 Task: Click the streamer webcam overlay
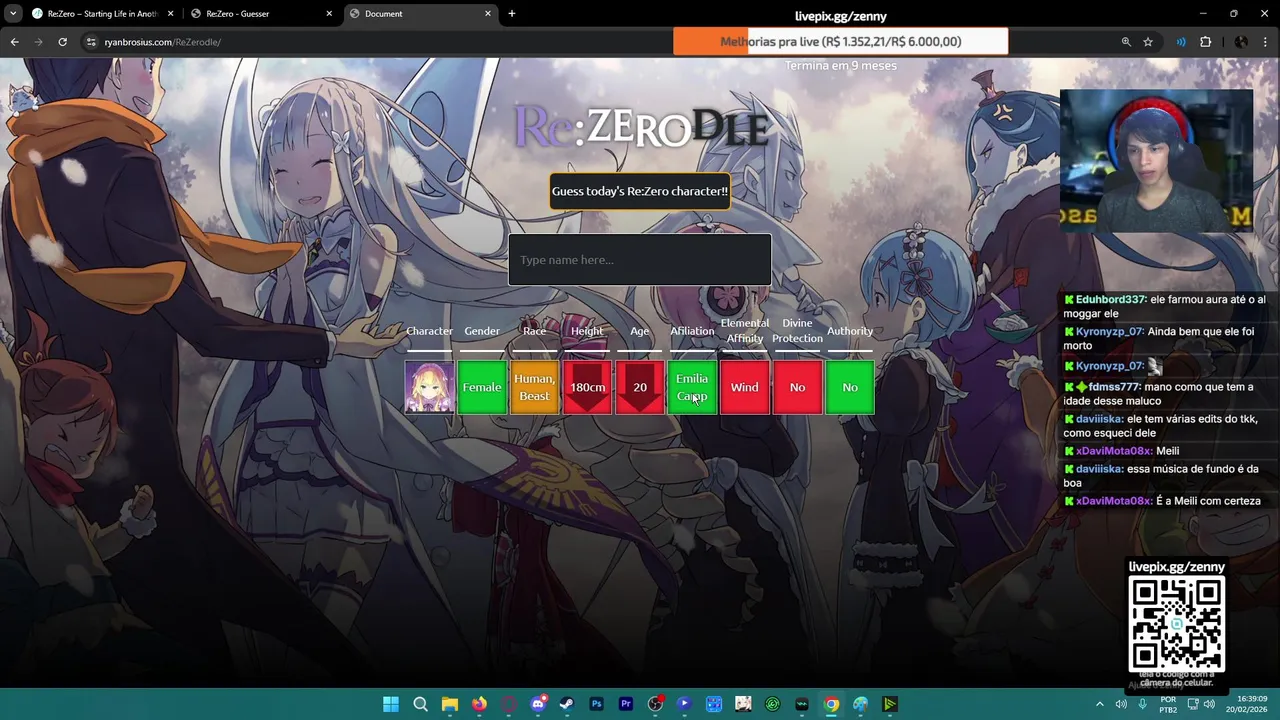tap(1156, 161)
